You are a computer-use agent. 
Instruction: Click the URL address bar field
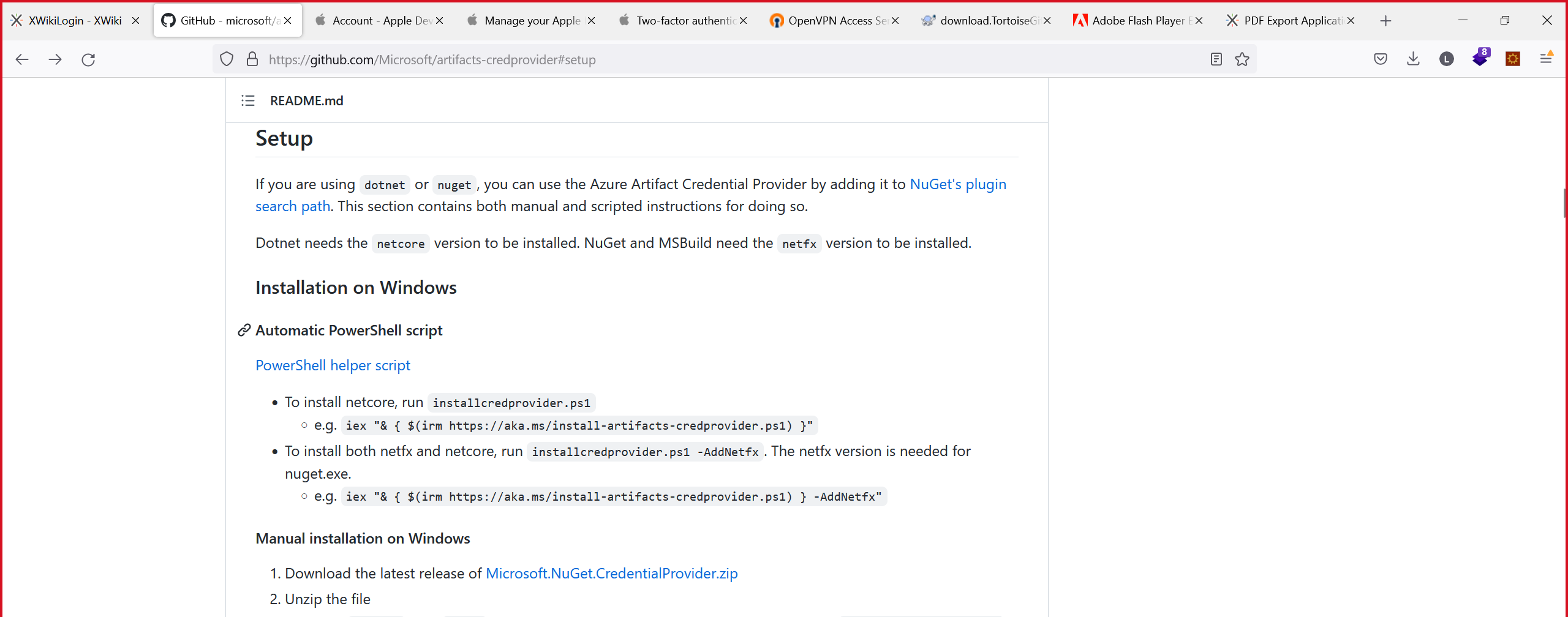click(735, 59)
